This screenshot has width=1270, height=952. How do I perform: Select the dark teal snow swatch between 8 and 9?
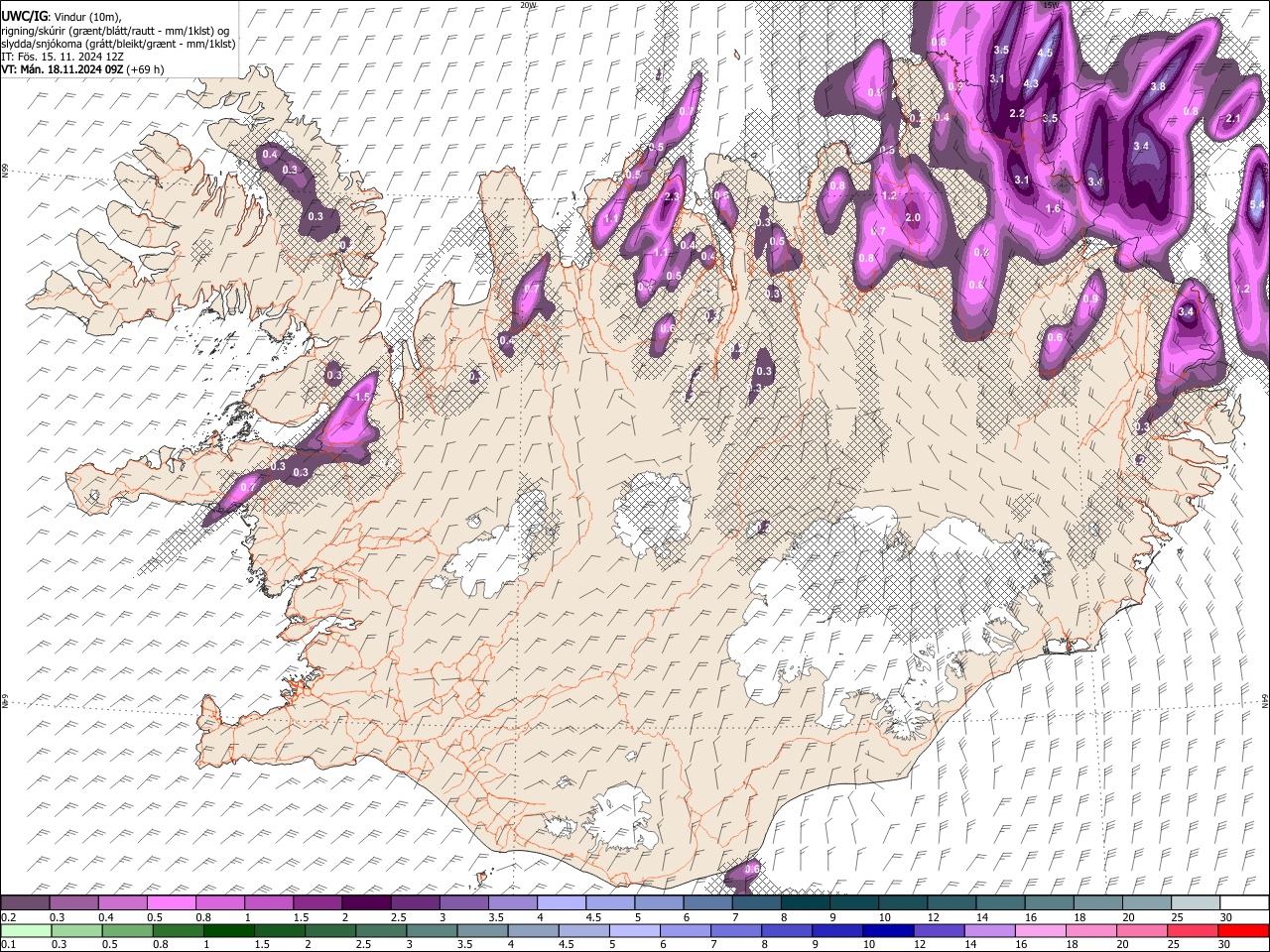click(805, 902)
